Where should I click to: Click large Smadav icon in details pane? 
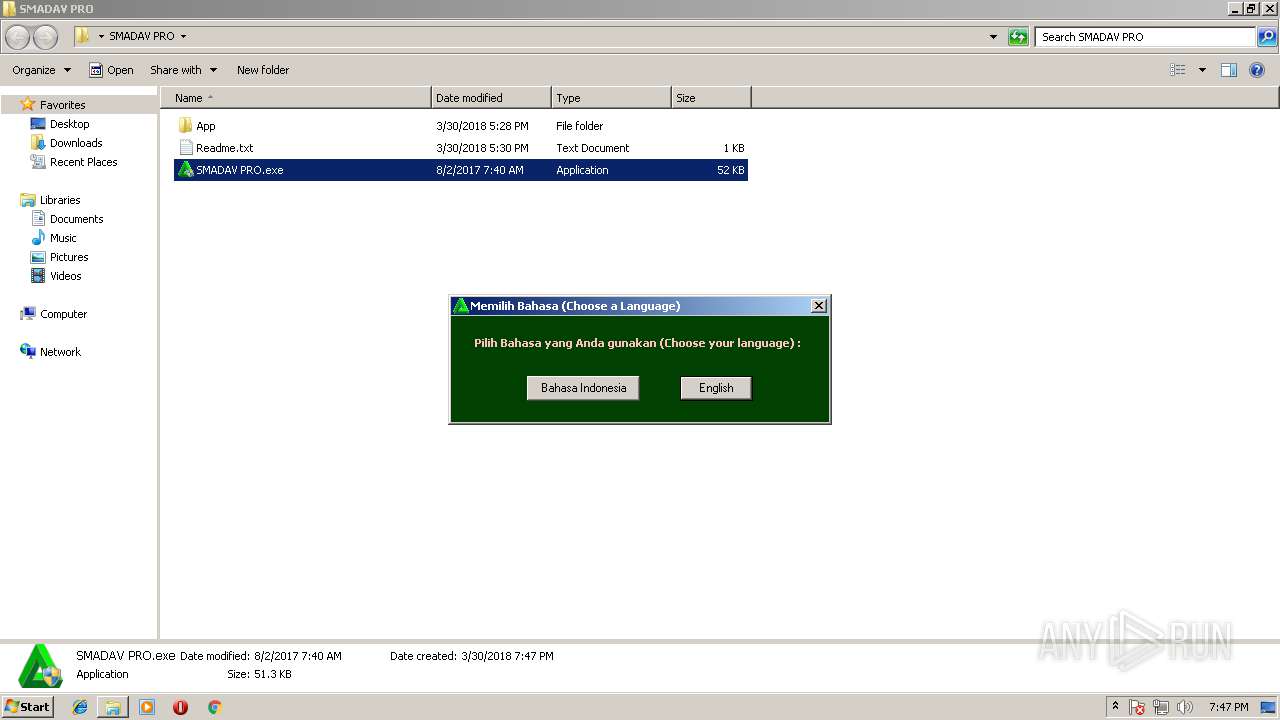pyautogui.click(x=41, y=666)
